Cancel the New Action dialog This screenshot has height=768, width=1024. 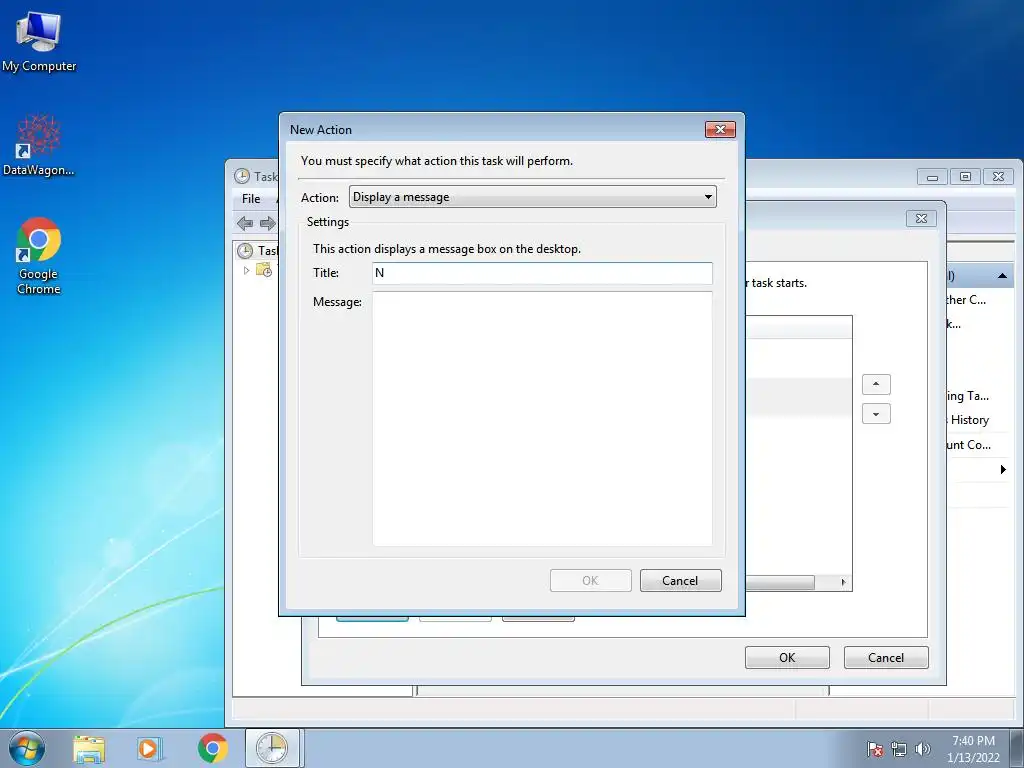coord(680,581)
